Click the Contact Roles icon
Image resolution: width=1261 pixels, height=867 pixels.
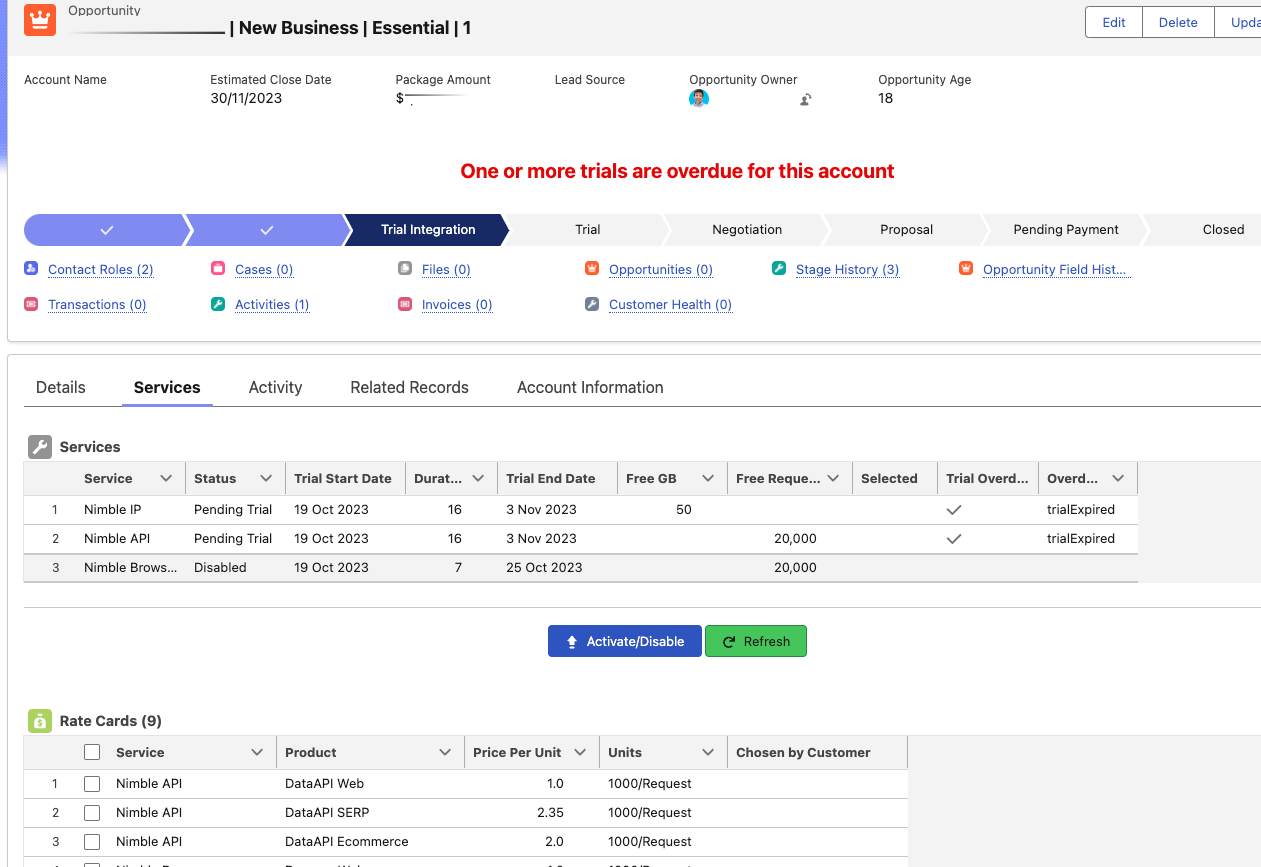tap(31, 269)
